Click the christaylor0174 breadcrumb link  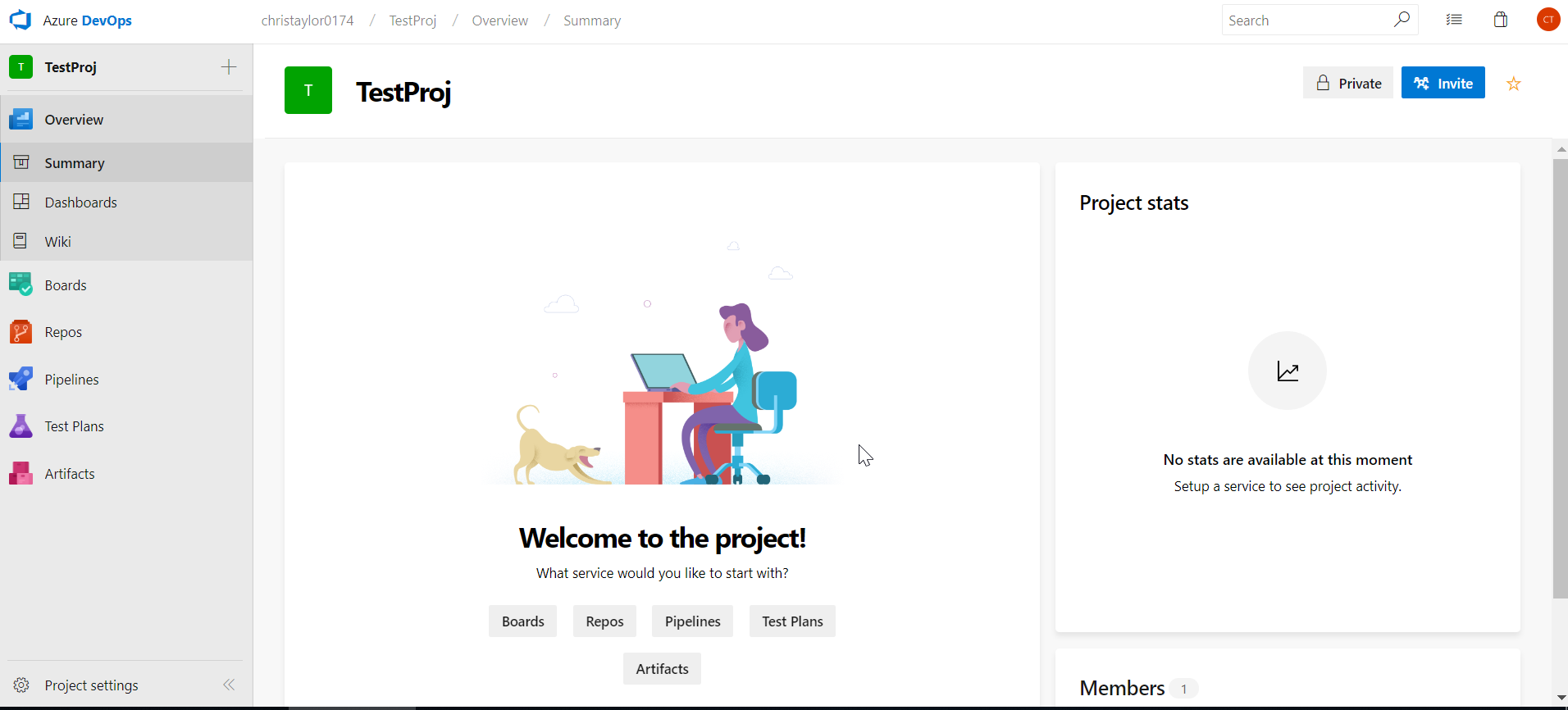[308, 20]
